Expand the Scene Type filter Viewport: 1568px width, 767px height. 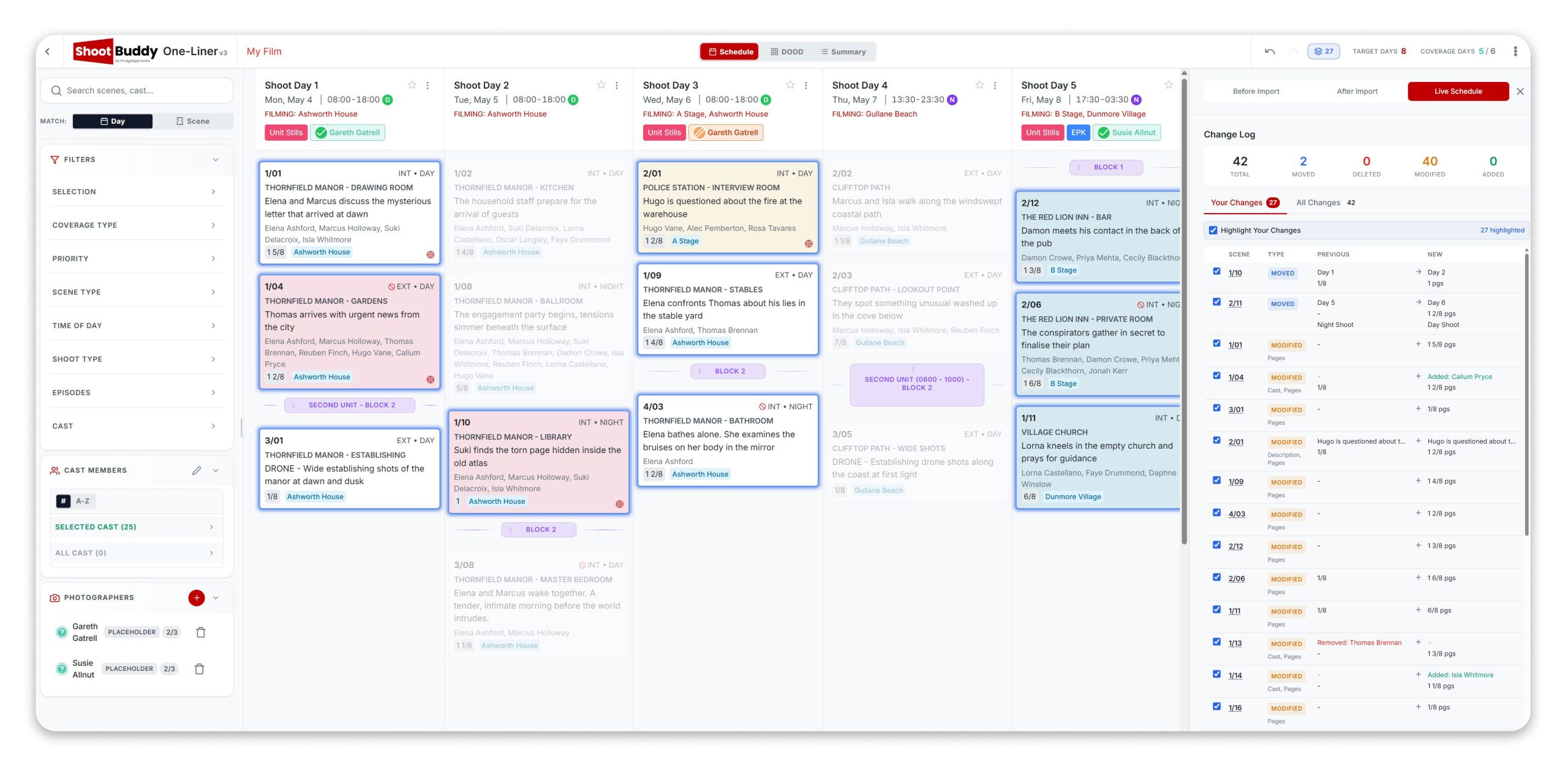coord(137,292)
